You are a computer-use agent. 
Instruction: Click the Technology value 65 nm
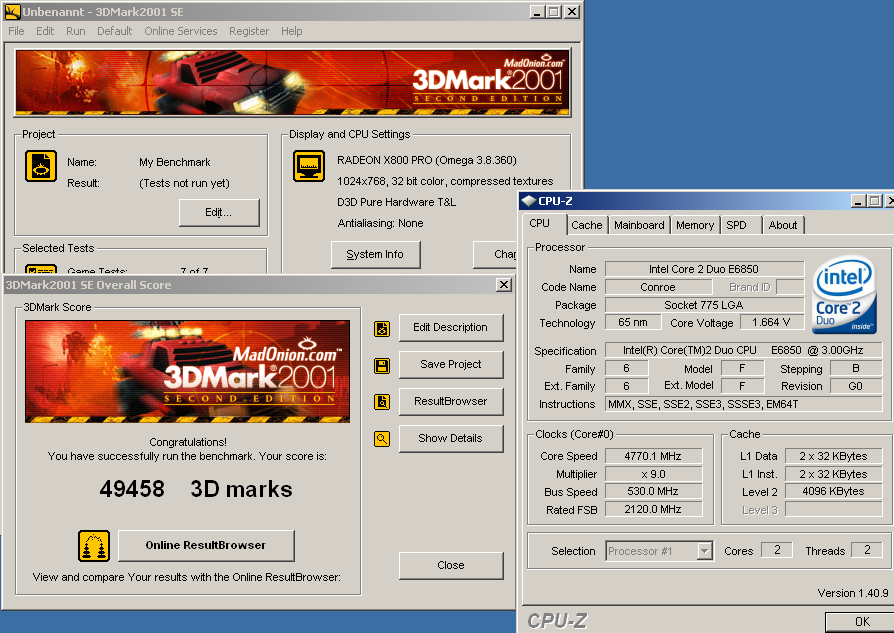point(633,323)
